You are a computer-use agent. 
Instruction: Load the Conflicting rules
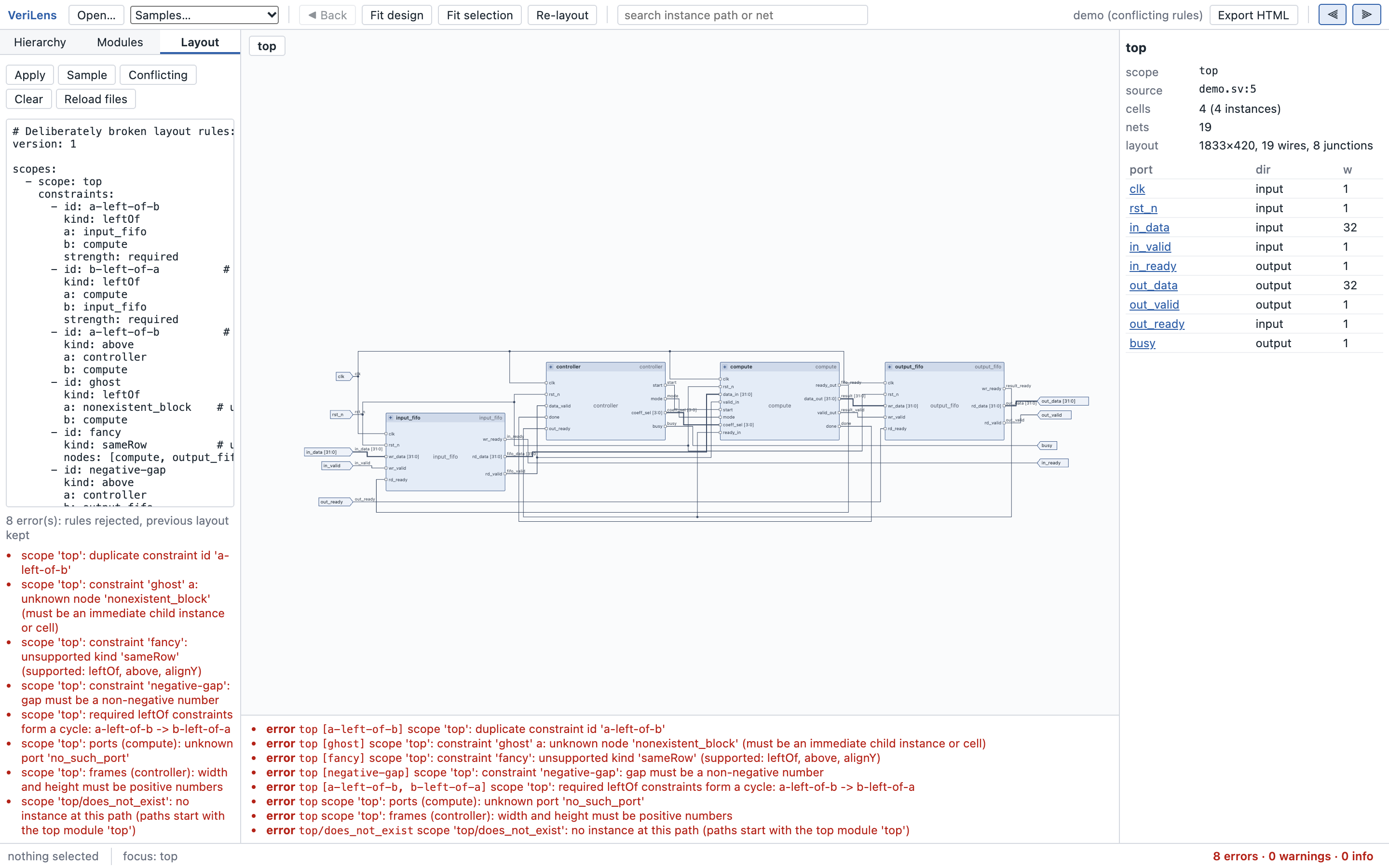click(x=158, y=75)
